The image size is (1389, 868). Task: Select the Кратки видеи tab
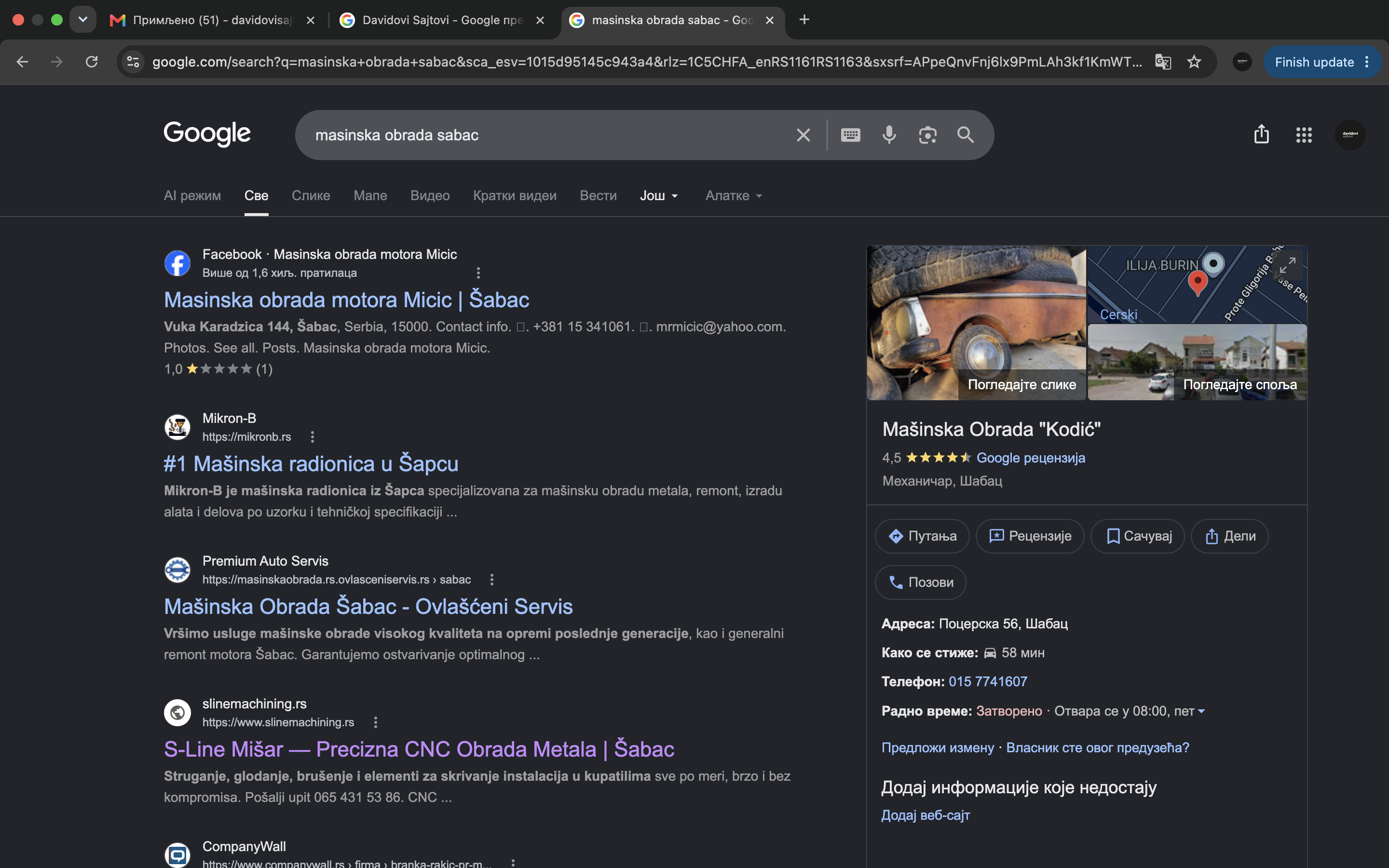pos(514,196)
